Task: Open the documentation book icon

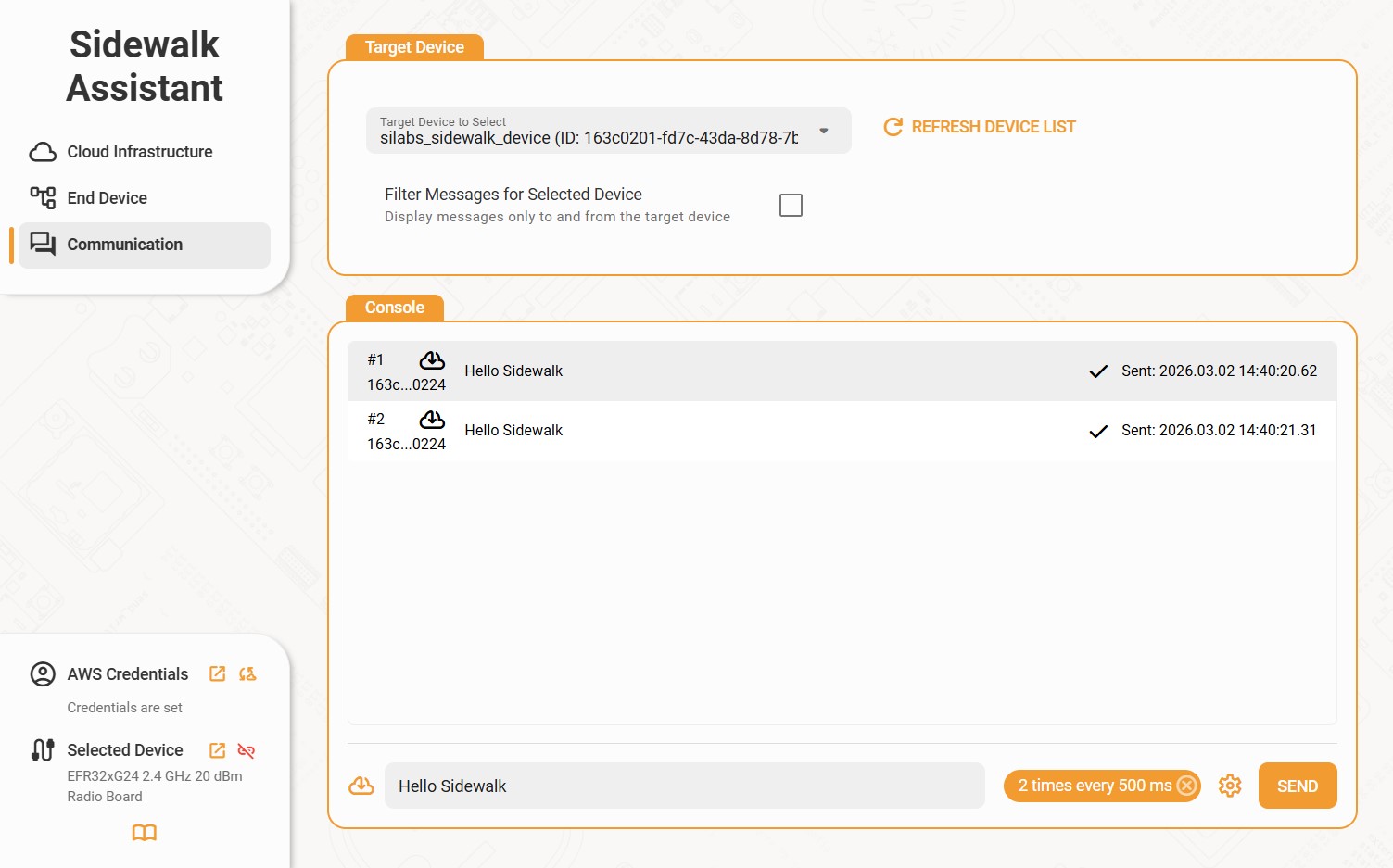Action: point(145,833)
